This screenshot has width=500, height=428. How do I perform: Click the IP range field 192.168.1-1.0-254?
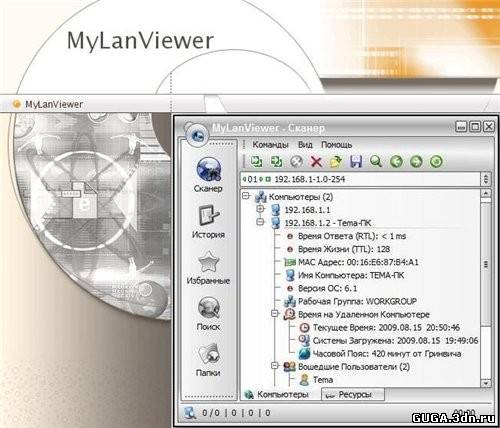coord(360,179)
